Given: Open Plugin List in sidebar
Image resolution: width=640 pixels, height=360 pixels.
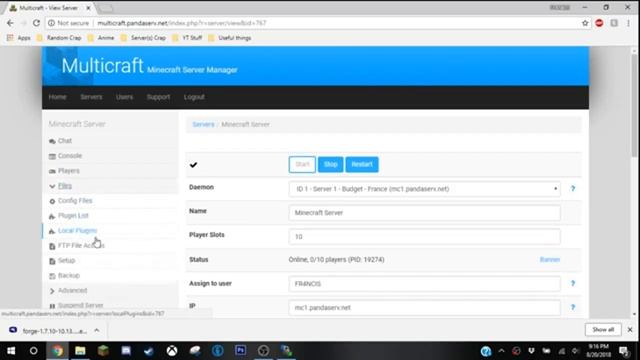Looking at the screenshot, I should pos(73,216).
